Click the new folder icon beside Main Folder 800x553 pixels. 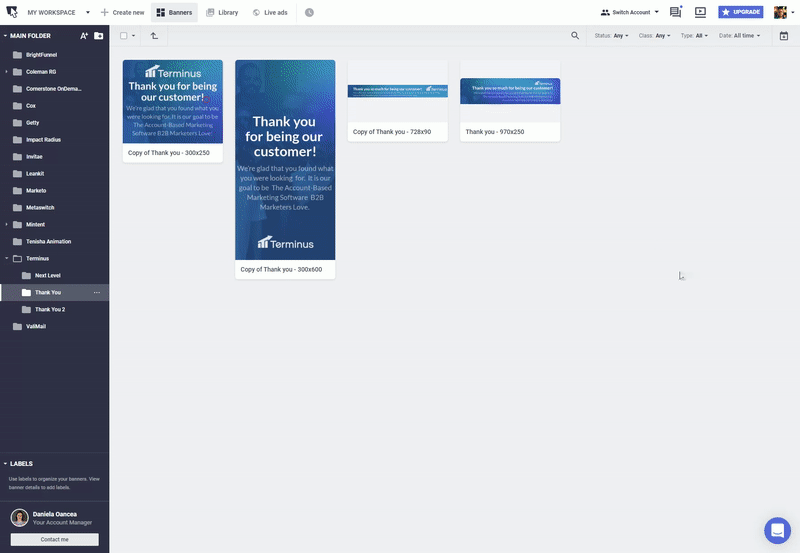click(x=98, y=36)
